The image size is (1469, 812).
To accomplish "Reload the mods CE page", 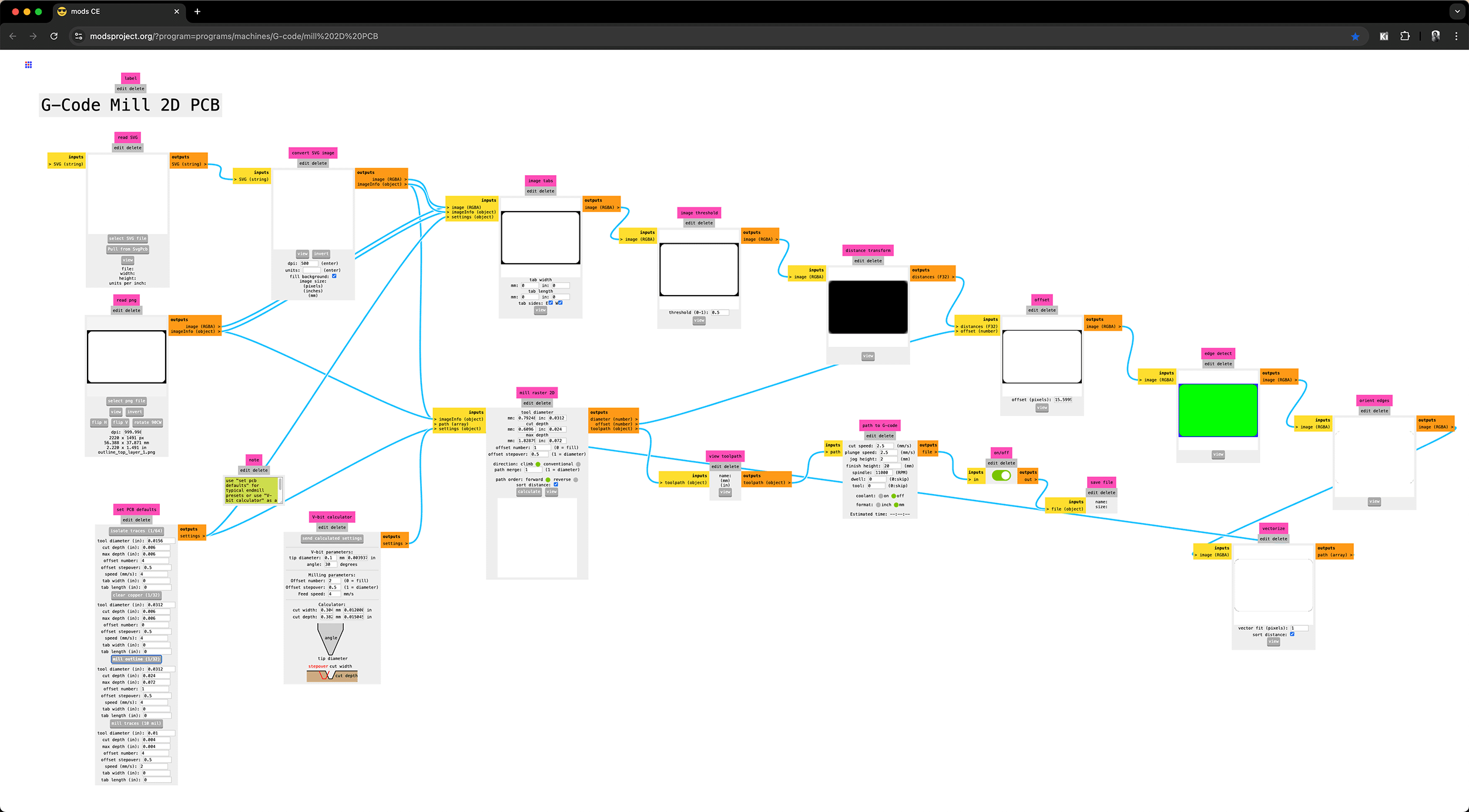I will (x=54, y=36).
